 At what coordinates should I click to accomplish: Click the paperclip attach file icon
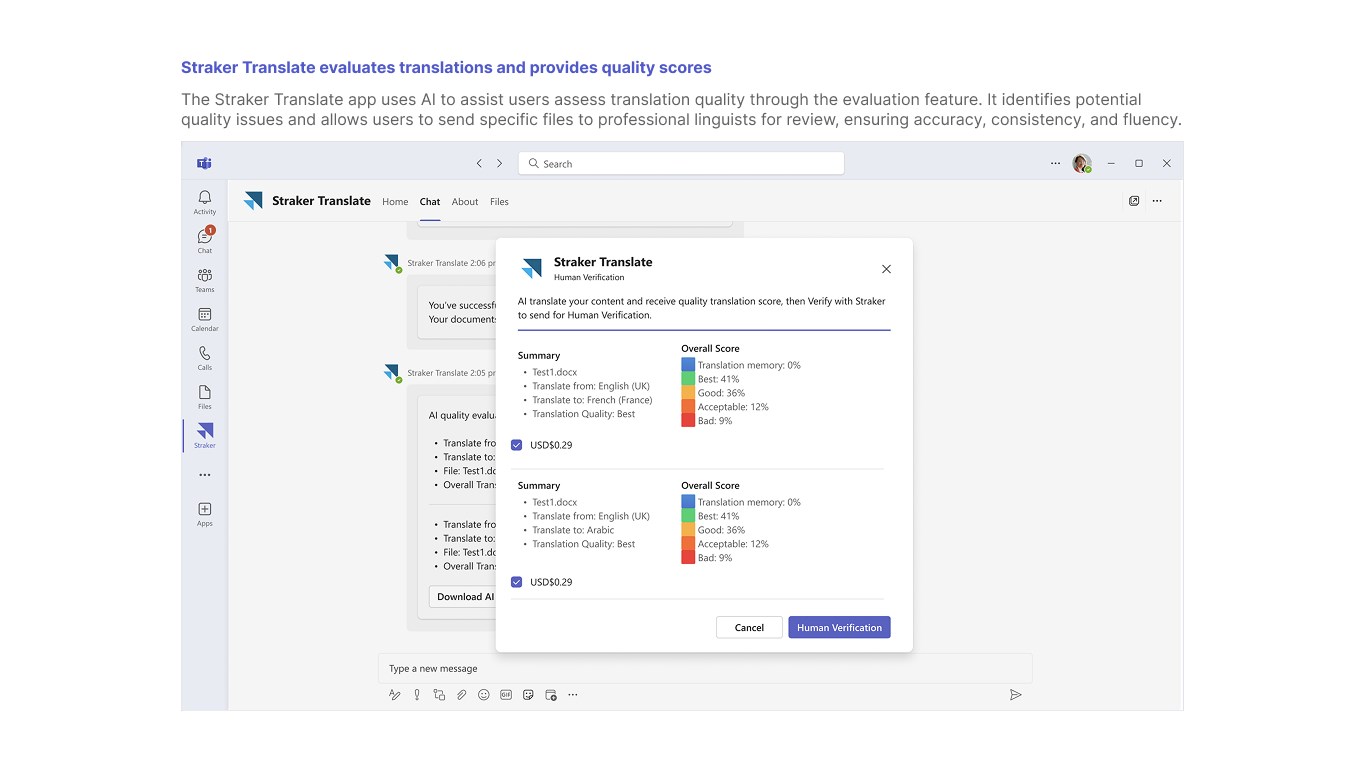coord(461,695)
